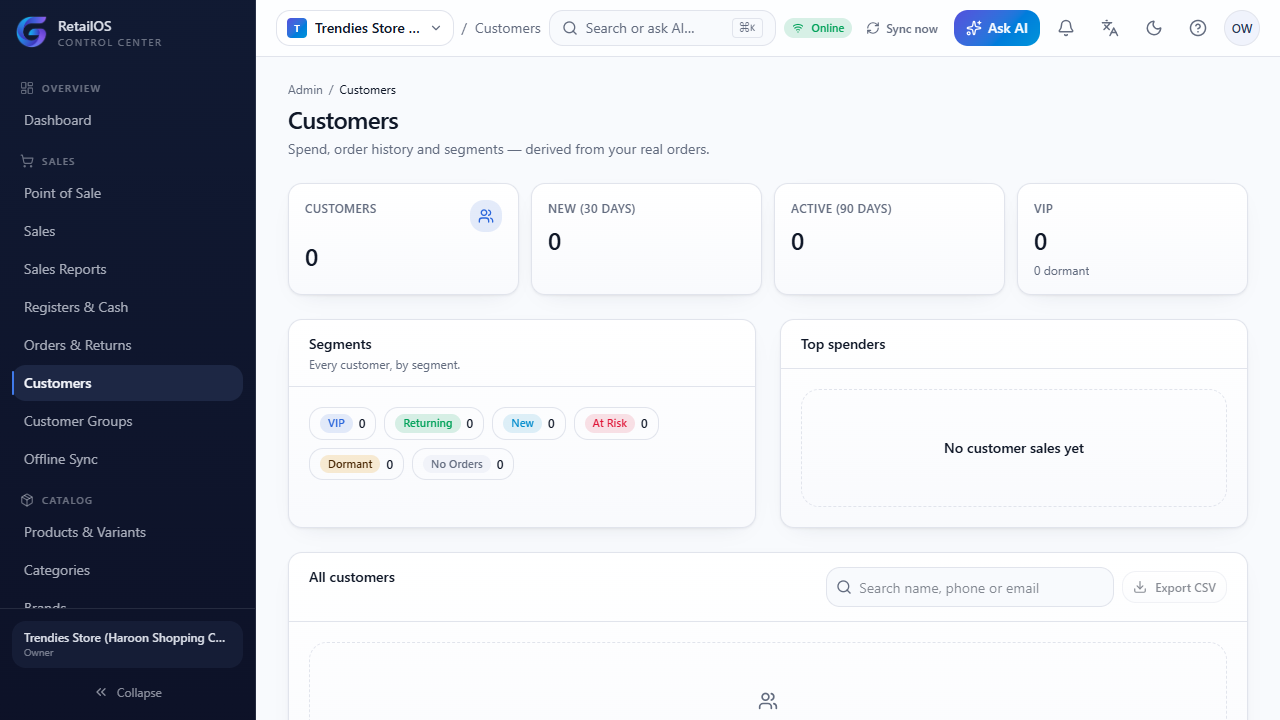The height and width of the screenshot is (720, 1280).
Task: Open Offline Sync
Action: click(127, 459)
